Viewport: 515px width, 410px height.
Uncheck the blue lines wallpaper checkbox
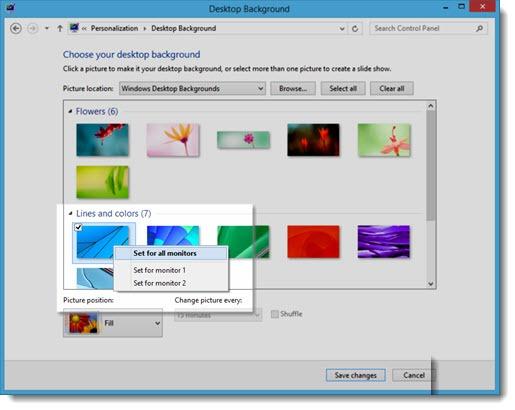pos(78,227)
